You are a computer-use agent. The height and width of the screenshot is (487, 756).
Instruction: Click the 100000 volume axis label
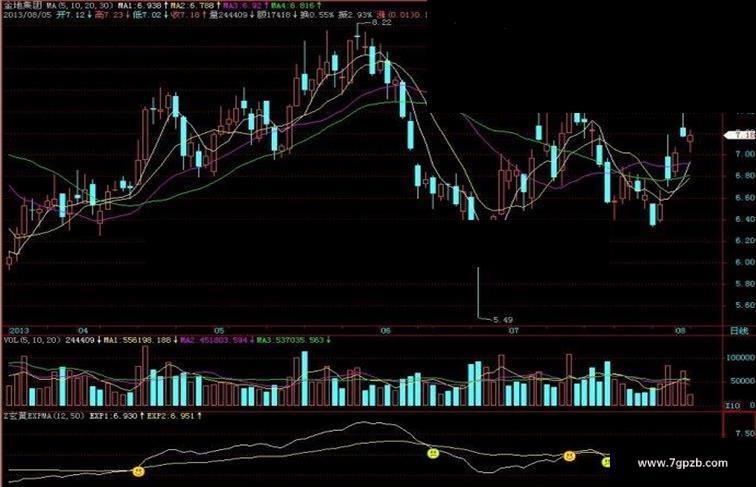click(741, 358)
